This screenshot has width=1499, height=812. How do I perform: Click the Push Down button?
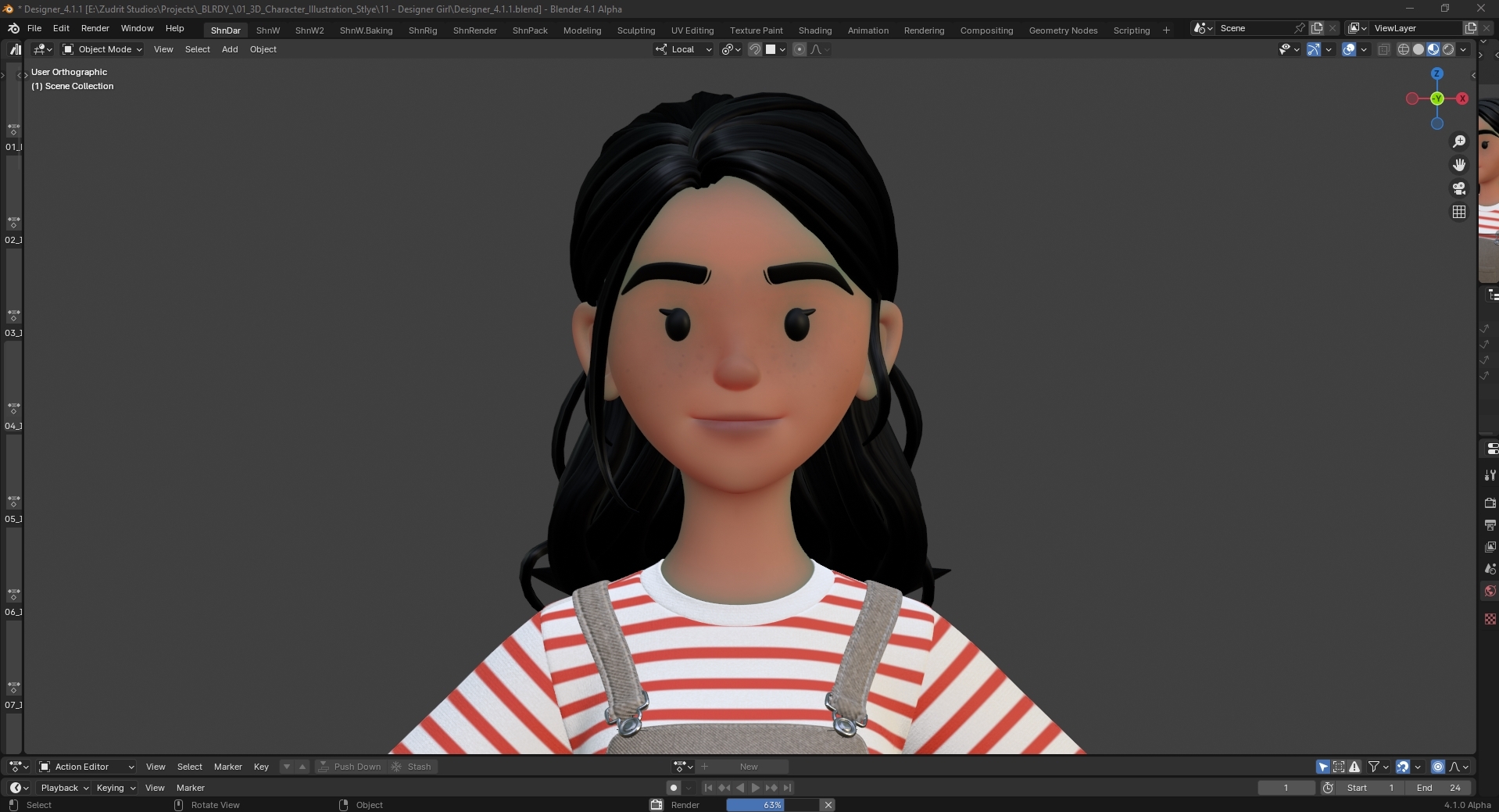[350, 767]
